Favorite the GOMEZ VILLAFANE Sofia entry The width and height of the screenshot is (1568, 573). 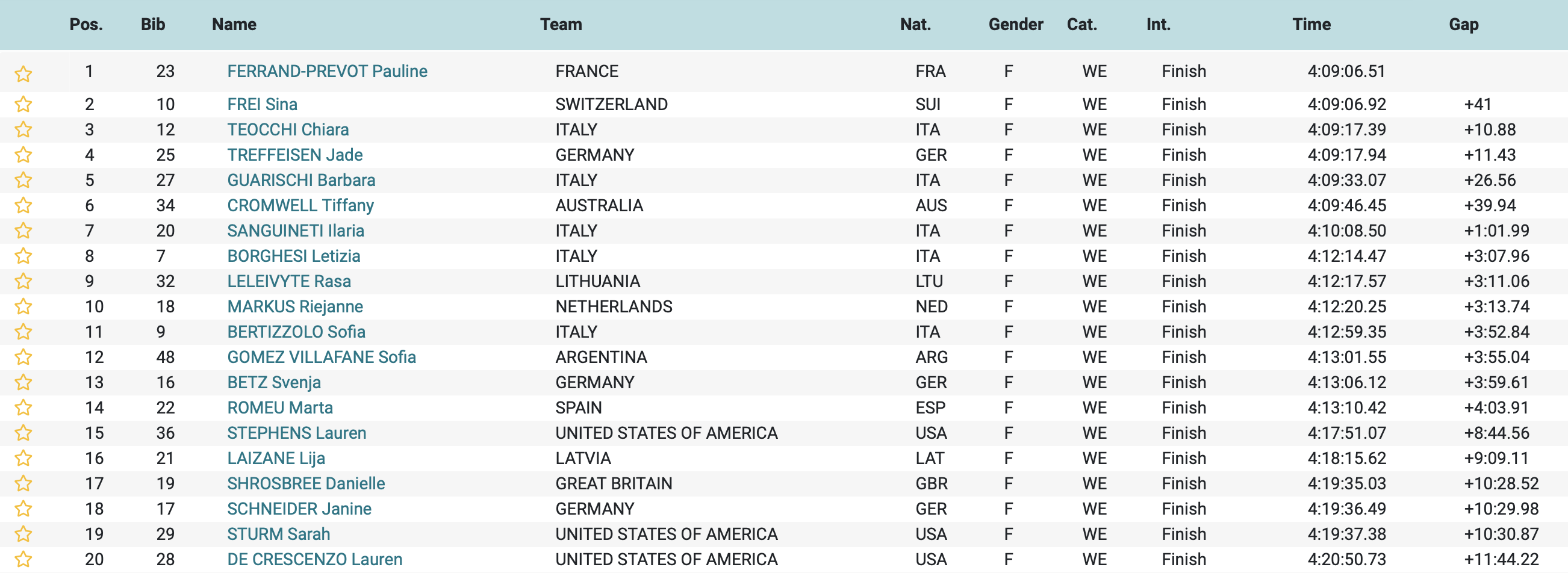tap(23, 357)
